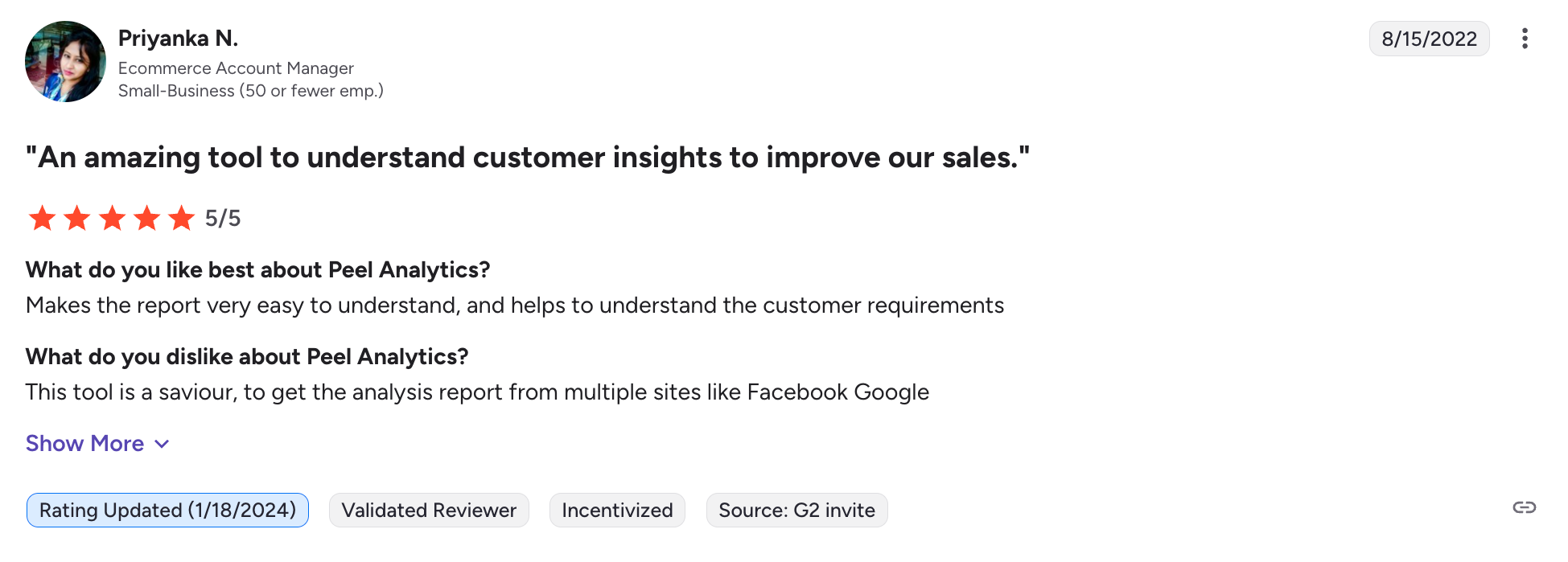This screenshot has width=1568, height=562.
Task: Click the "What do you dislike" heading
Action: [247, 356]
